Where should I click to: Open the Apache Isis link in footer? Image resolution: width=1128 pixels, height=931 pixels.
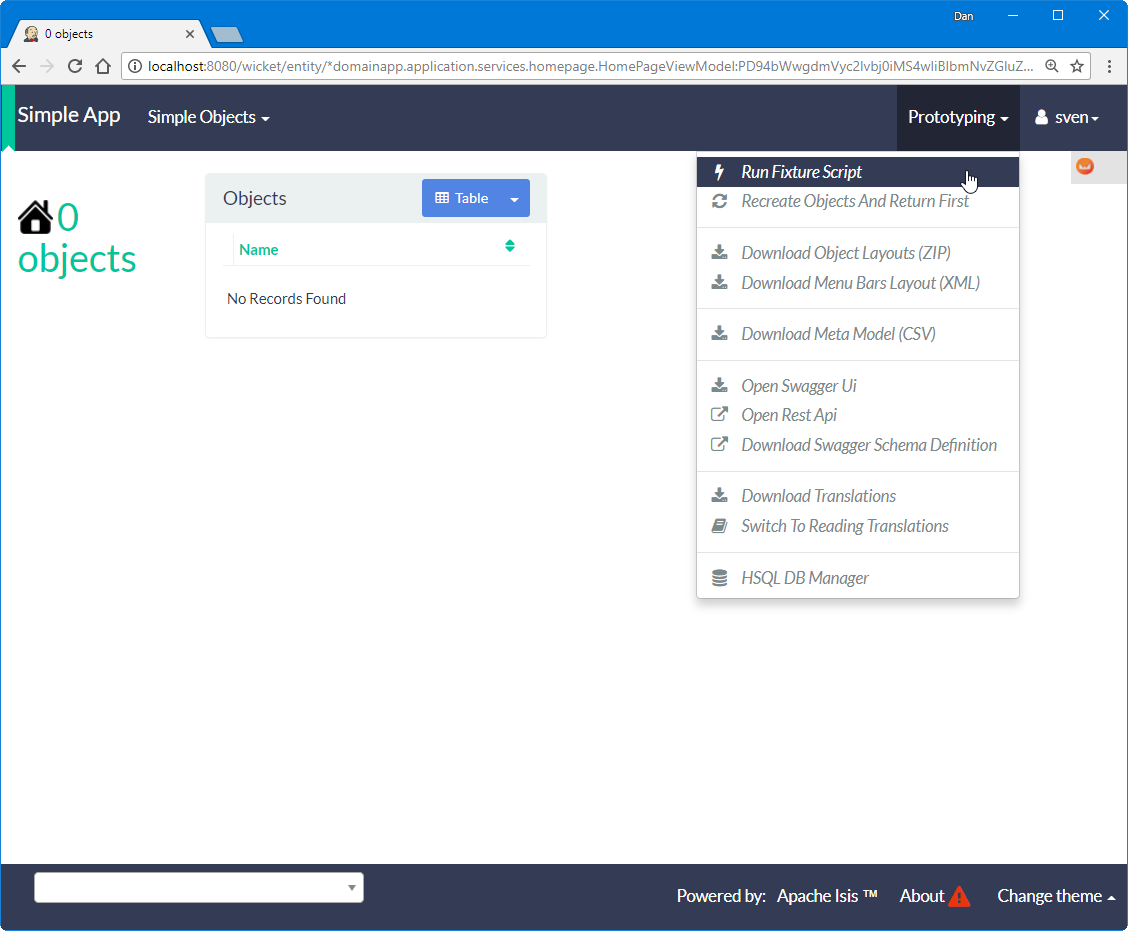click(x=826, y=896)
